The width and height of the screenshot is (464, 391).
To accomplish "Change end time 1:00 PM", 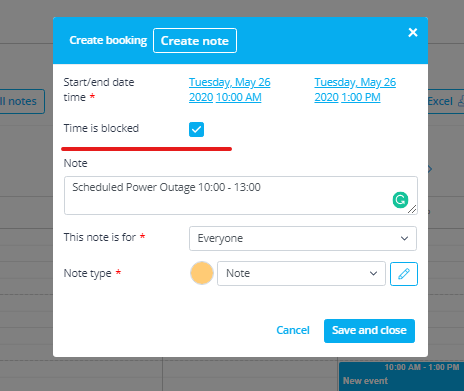I will [361, 97].
